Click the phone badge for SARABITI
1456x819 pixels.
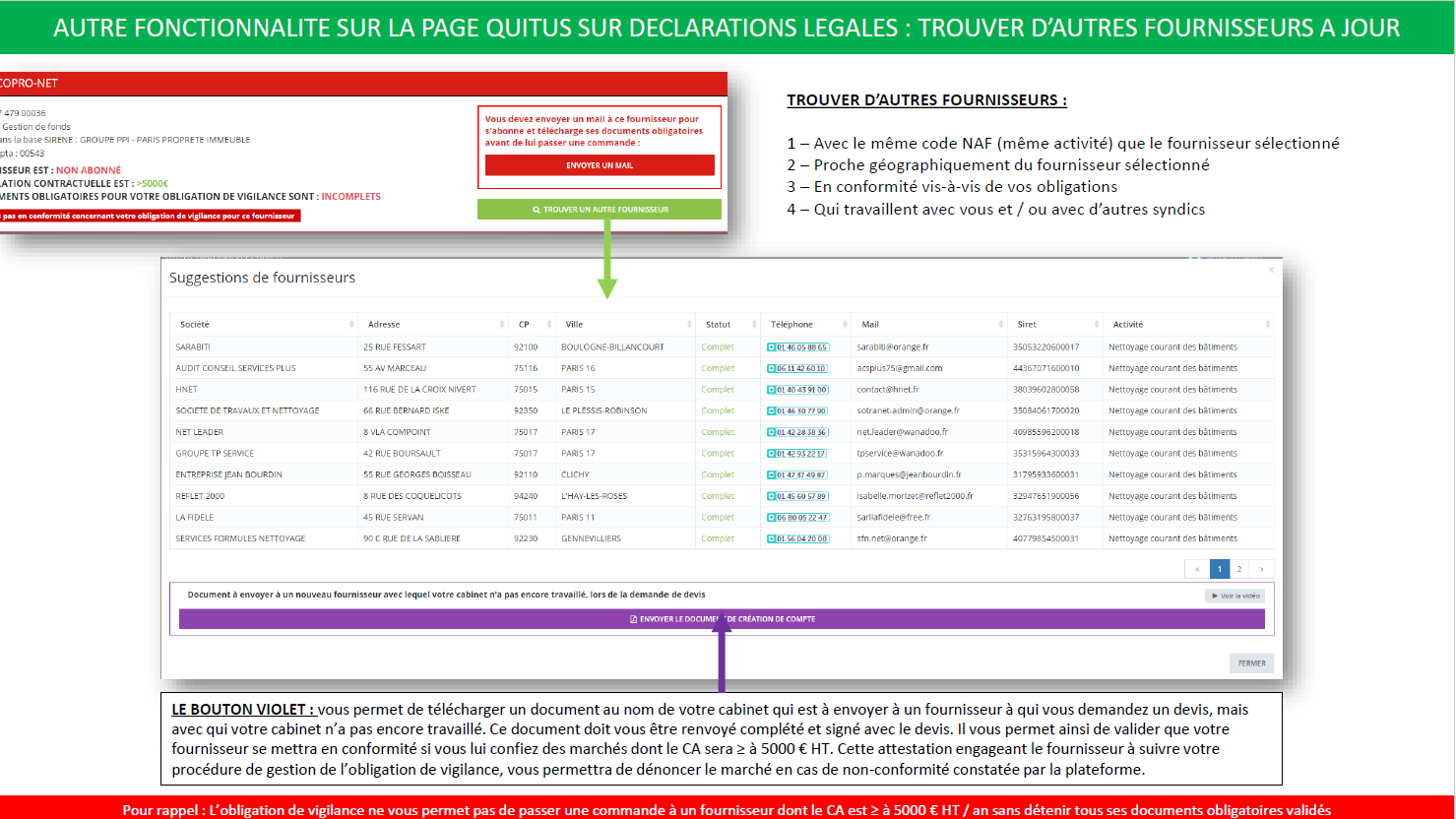coord(797,346)
